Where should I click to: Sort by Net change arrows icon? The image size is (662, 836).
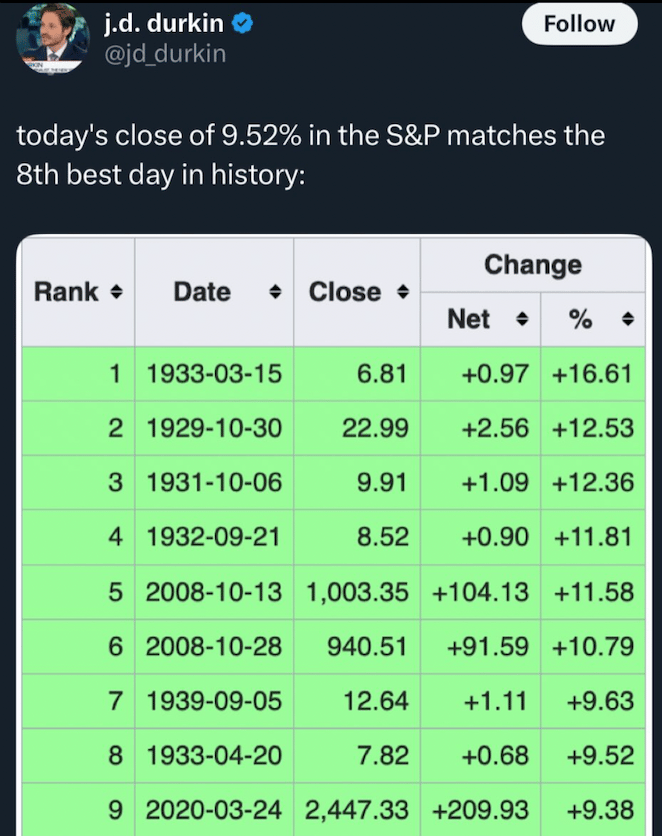(522, 319)
